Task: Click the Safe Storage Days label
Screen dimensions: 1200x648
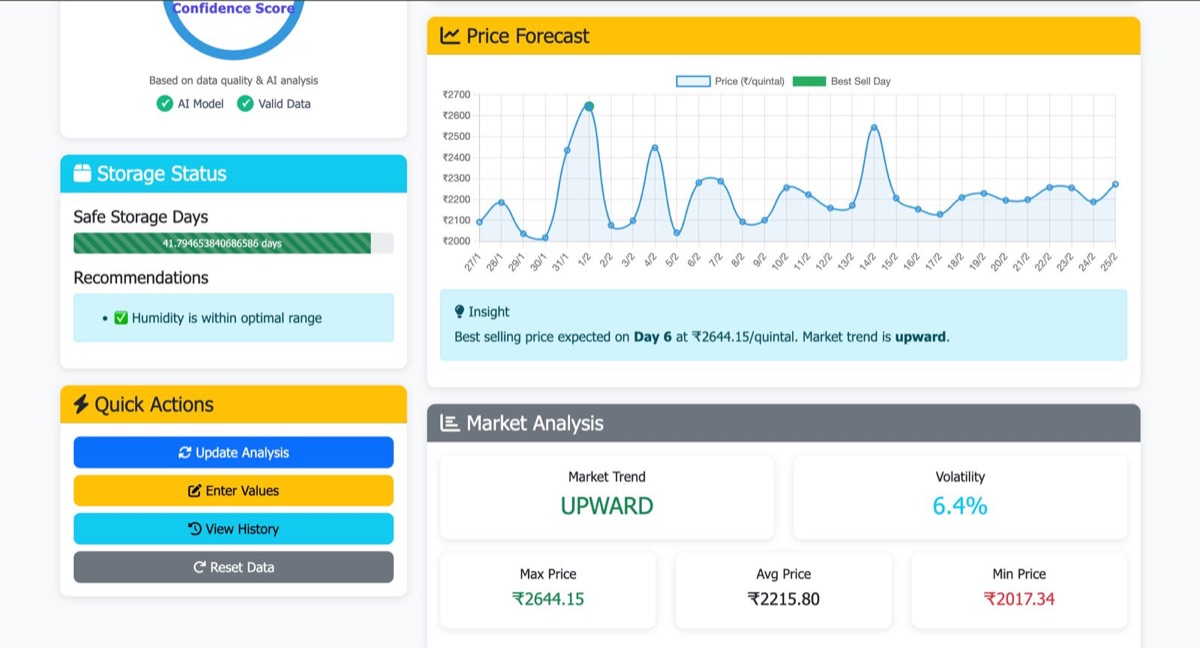Action: coord(141,217)
